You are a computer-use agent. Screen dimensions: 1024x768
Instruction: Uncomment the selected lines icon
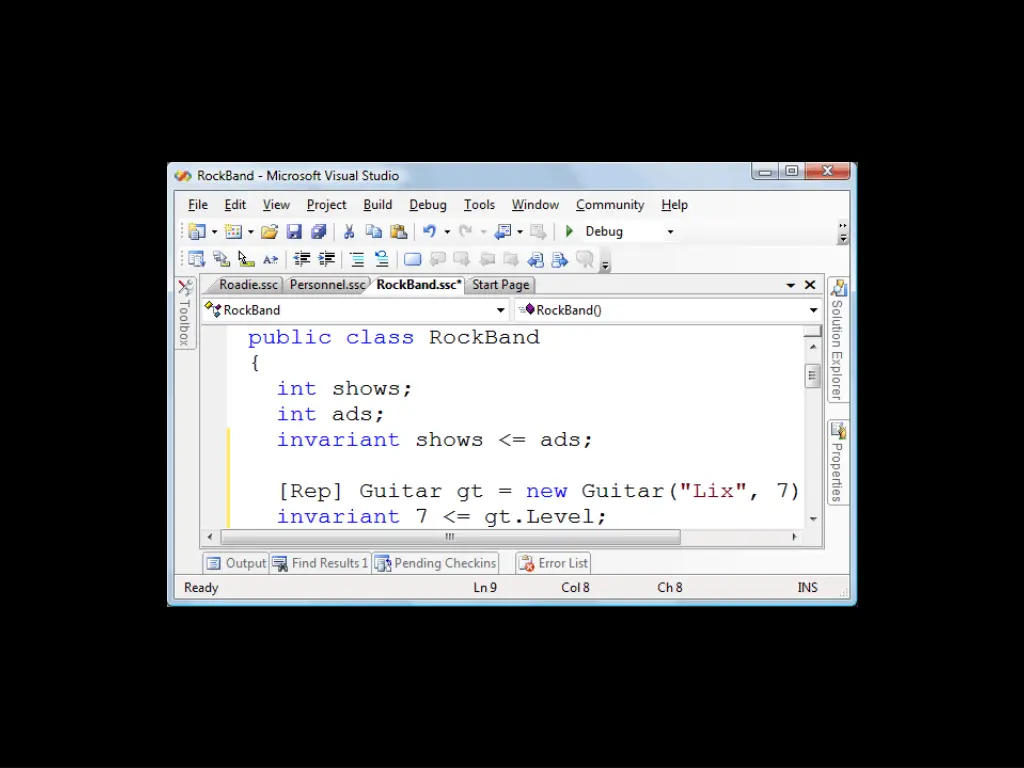(x=381, y=259)
